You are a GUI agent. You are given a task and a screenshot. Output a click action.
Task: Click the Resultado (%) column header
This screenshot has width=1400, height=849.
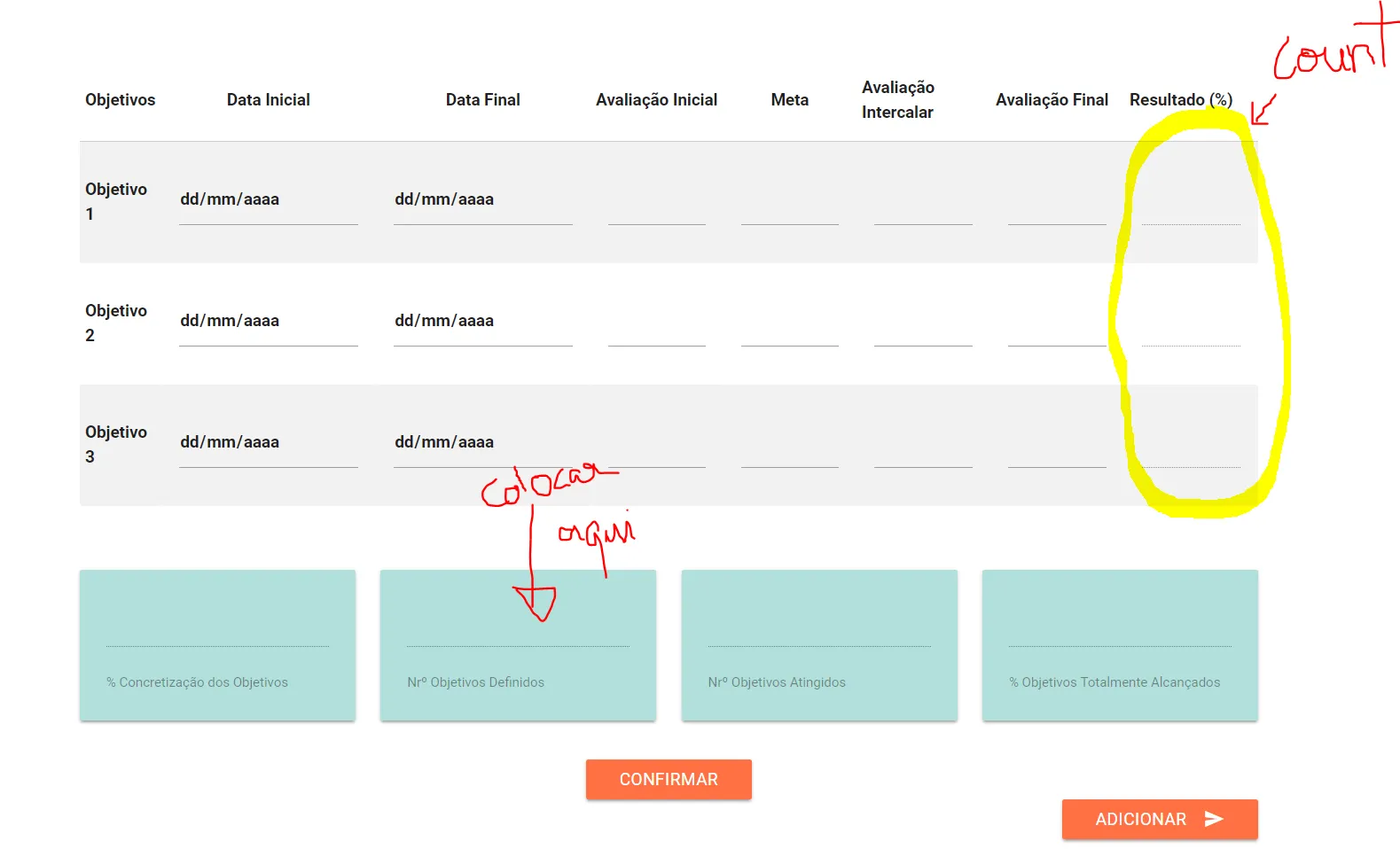(x=1181, y=100)
